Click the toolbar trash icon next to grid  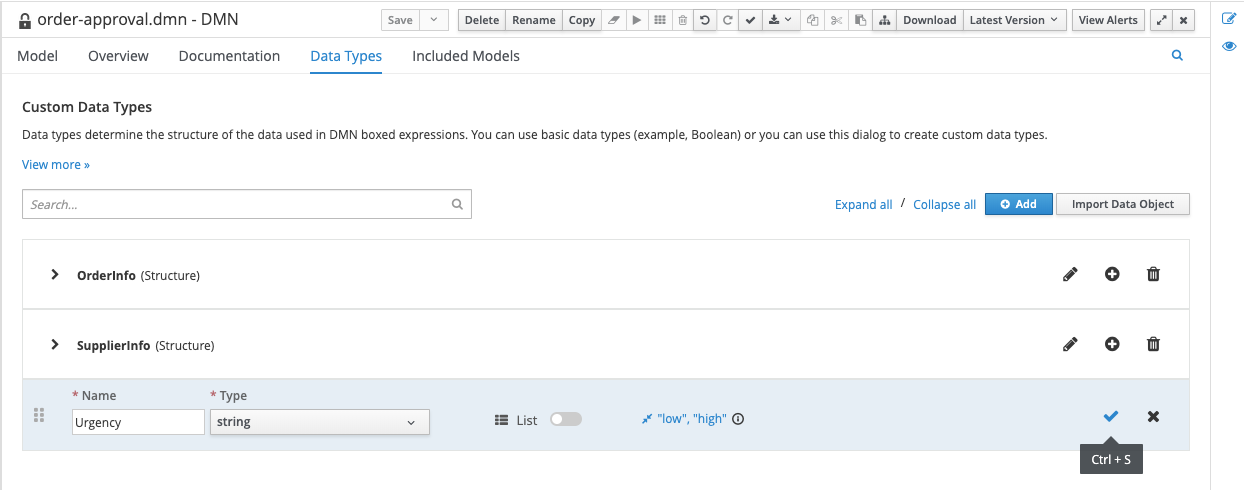pos(682,20)
